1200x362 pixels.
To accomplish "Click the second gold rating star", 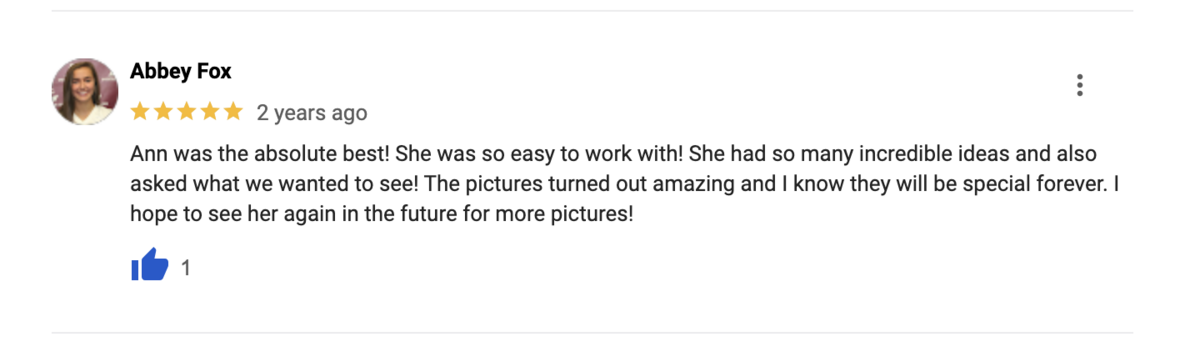I will click(163, 112).
